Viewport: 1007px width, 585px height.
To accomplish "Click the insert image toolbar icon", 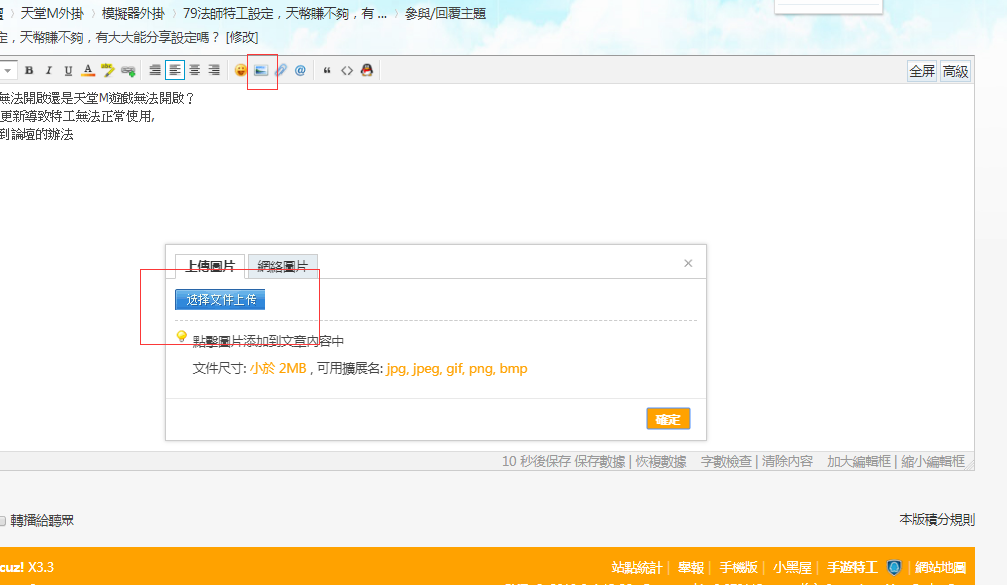I will [261, 70].
